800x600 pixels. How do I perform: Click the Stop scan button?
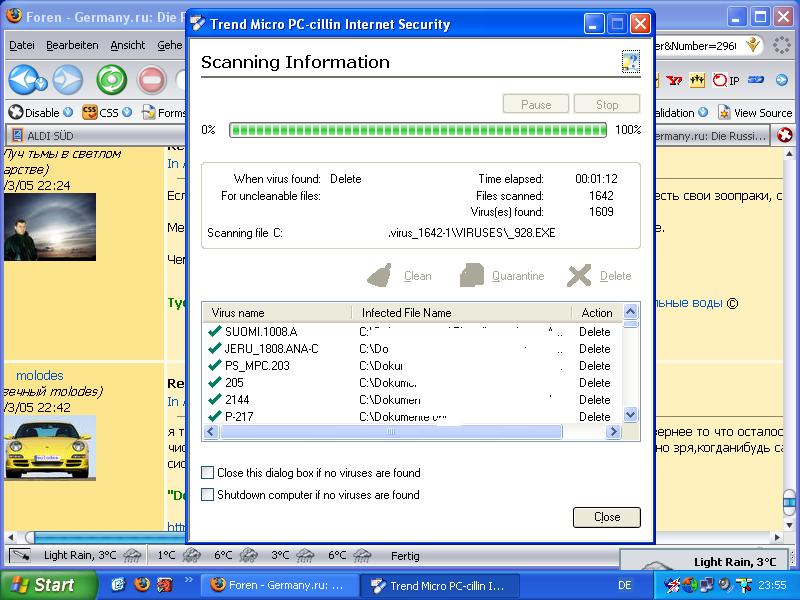click(607, 104)
